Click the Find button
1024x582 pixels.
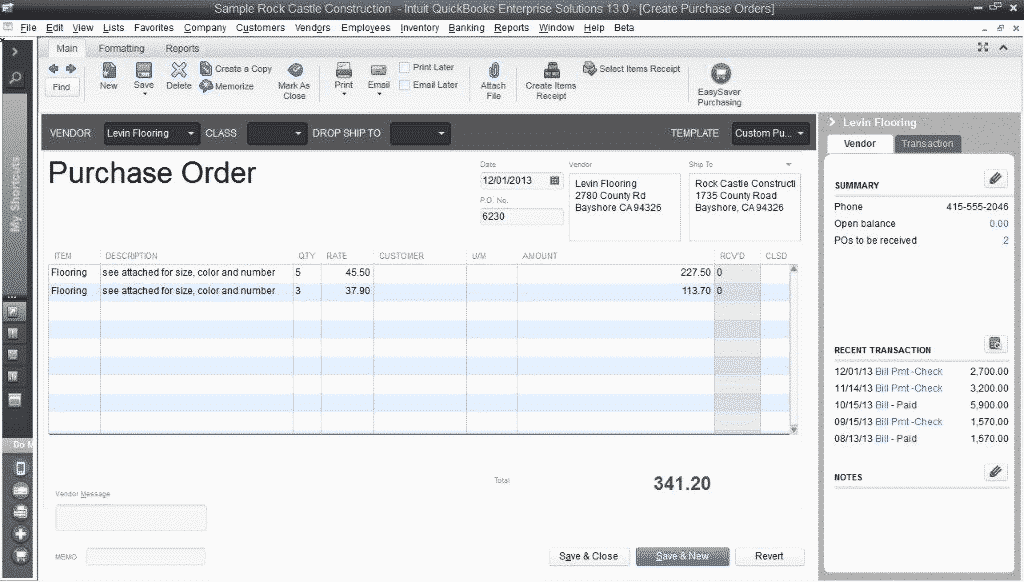(x=61, y=87)
